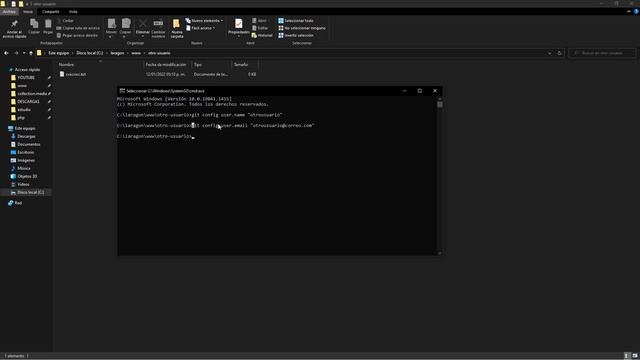640x360 pixels.
Task: Create a Nueva carpeta
Action: click(x=177, y=28)
